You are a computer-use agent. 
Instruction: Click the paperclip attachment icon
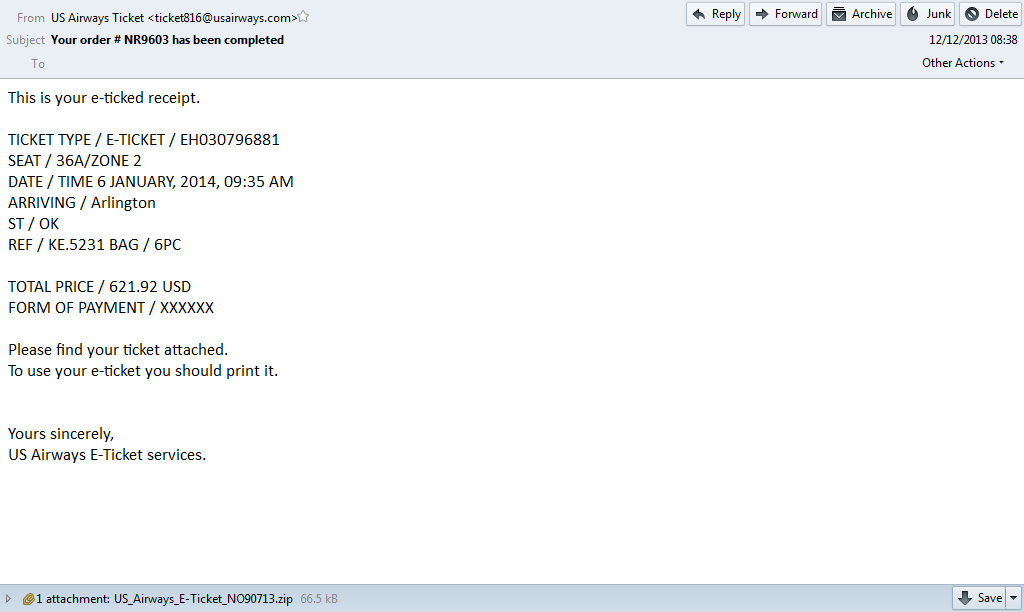(x=28, y=599)
